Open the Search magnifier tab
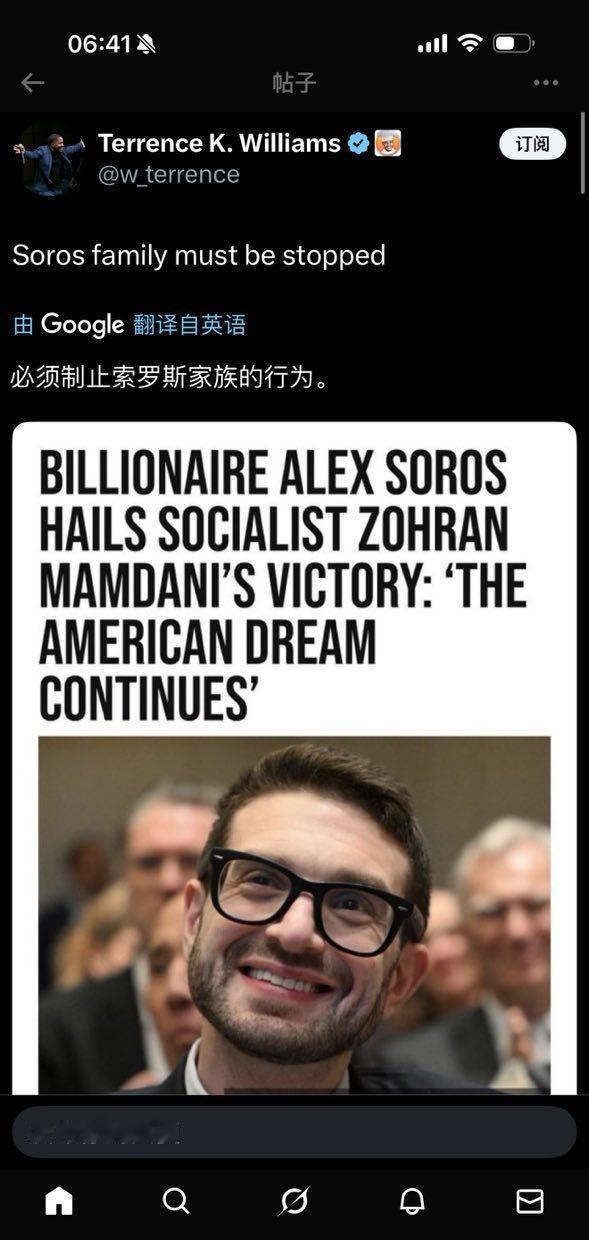Image resolution: width=589 pixels, height=1240 pixels. pos(176,1201)
